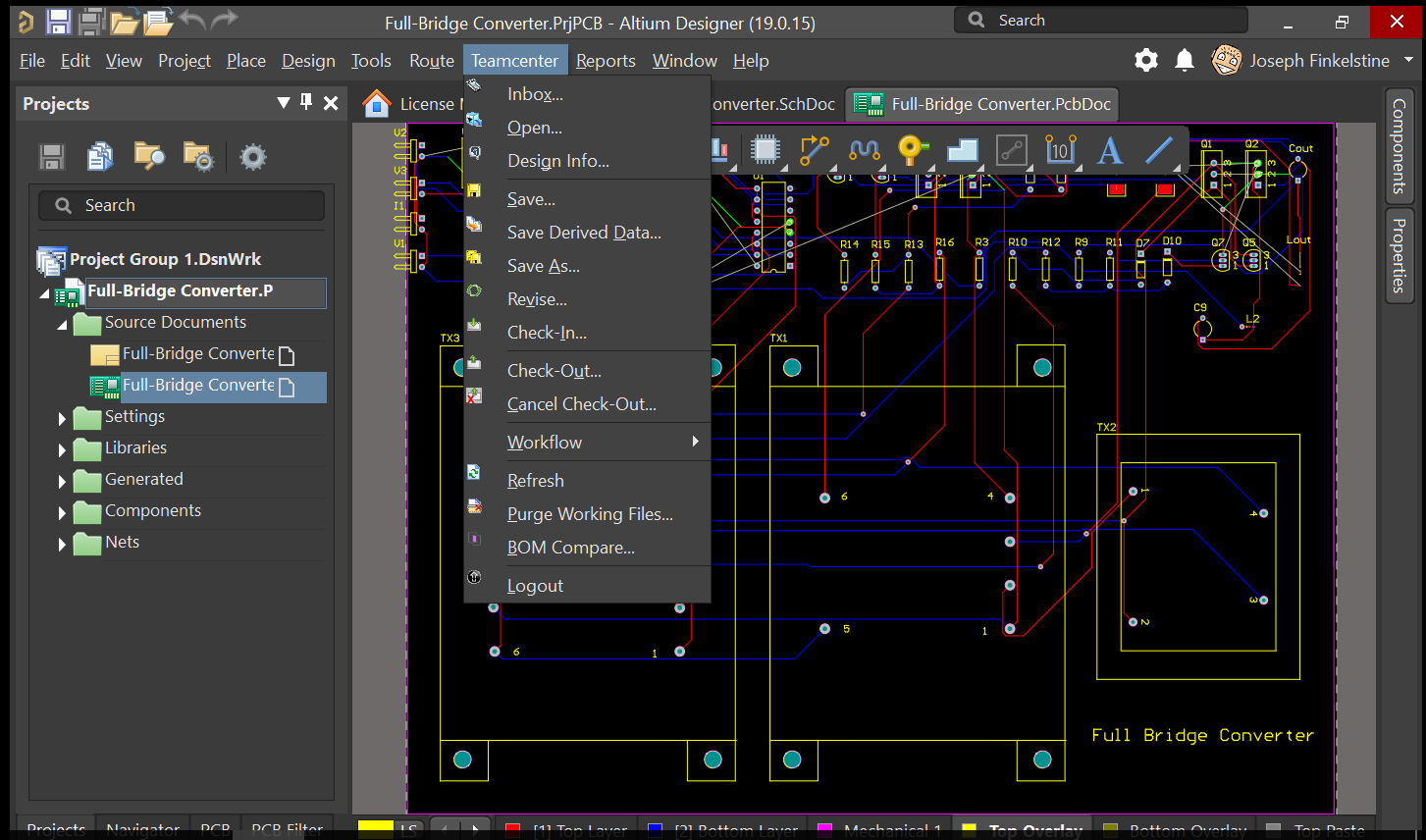Click Joseph Finkelstine user avatar
Image resolution: width=1426 pixels, height=840 pixels.
click(1226, 61)
